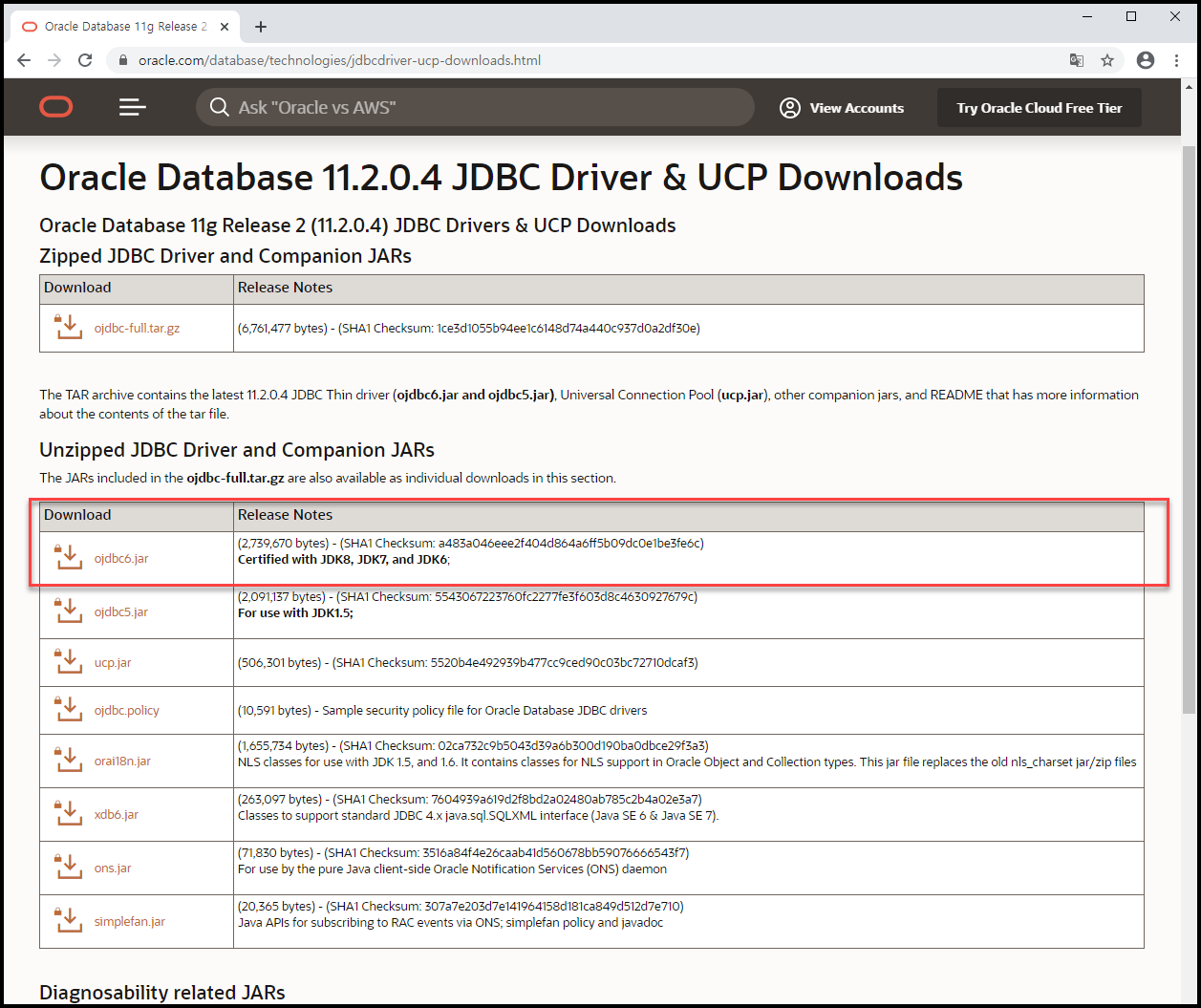This screenshot has width=1201, height=1008.
Task: Click the Oracle logo icon
Action: pyautogui.click(x=56, y=107)
